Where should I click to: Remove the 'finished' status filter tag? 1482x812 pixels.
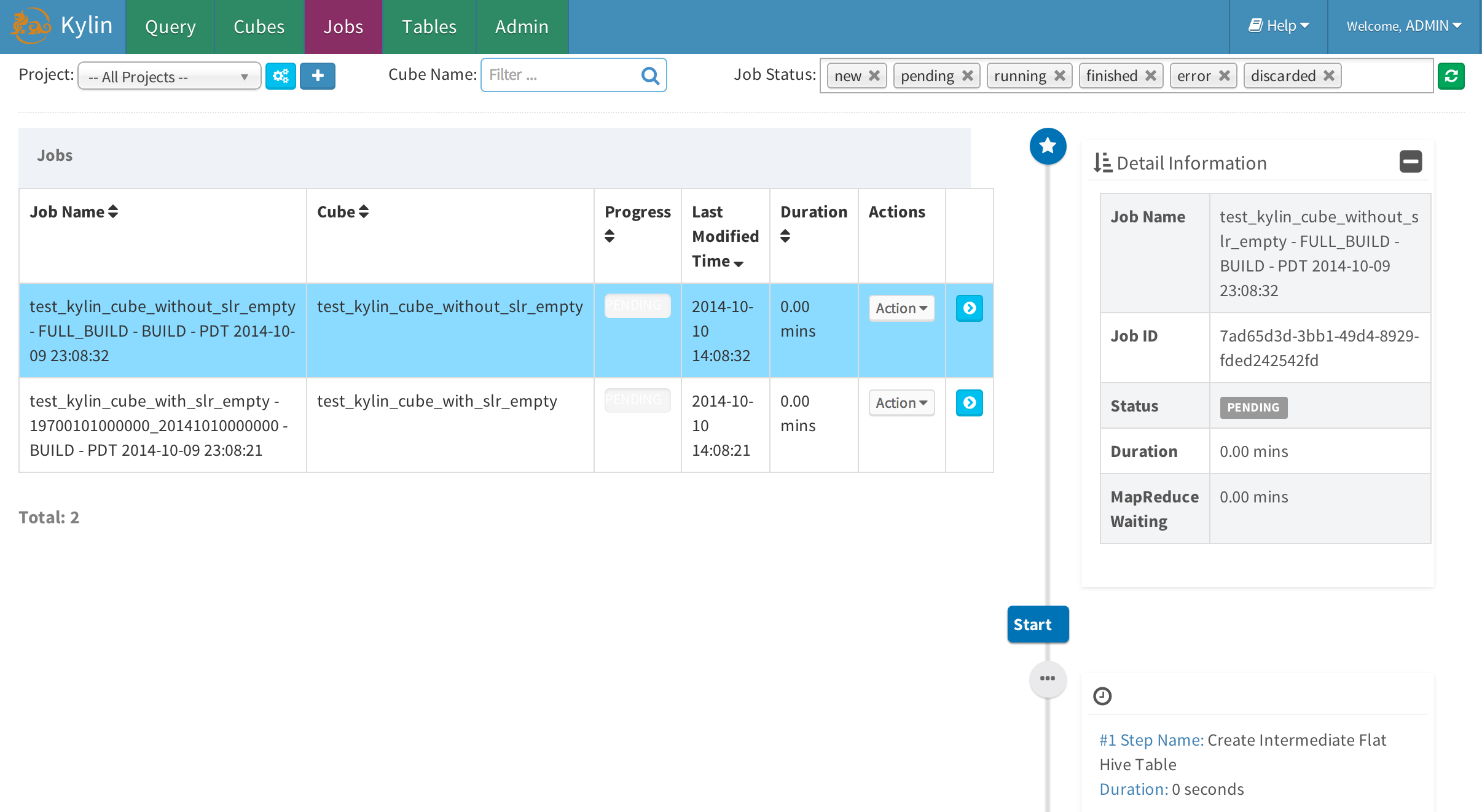(x=1151, y=76)
